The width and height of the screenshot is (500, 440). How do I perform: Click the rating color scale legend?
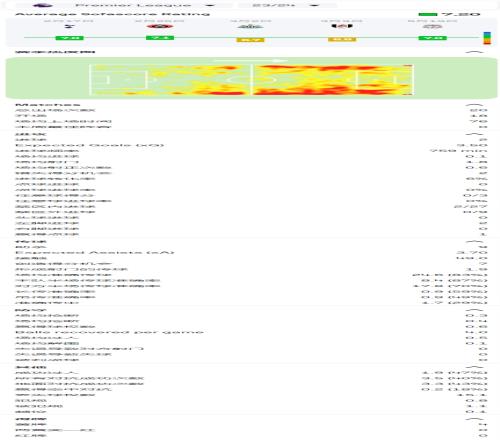coord(487,38)
